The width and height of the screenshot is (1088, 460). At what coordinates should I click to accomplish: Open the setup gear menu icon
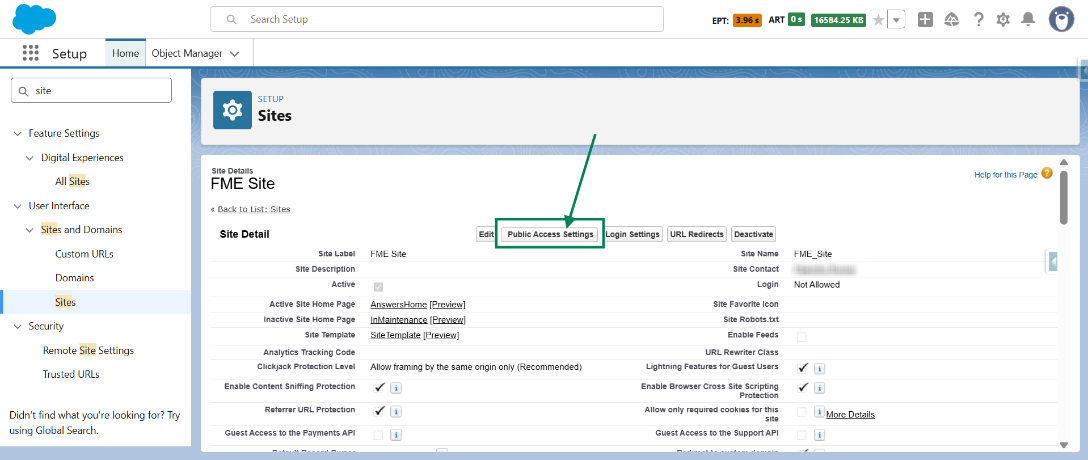coord(1003,19)
